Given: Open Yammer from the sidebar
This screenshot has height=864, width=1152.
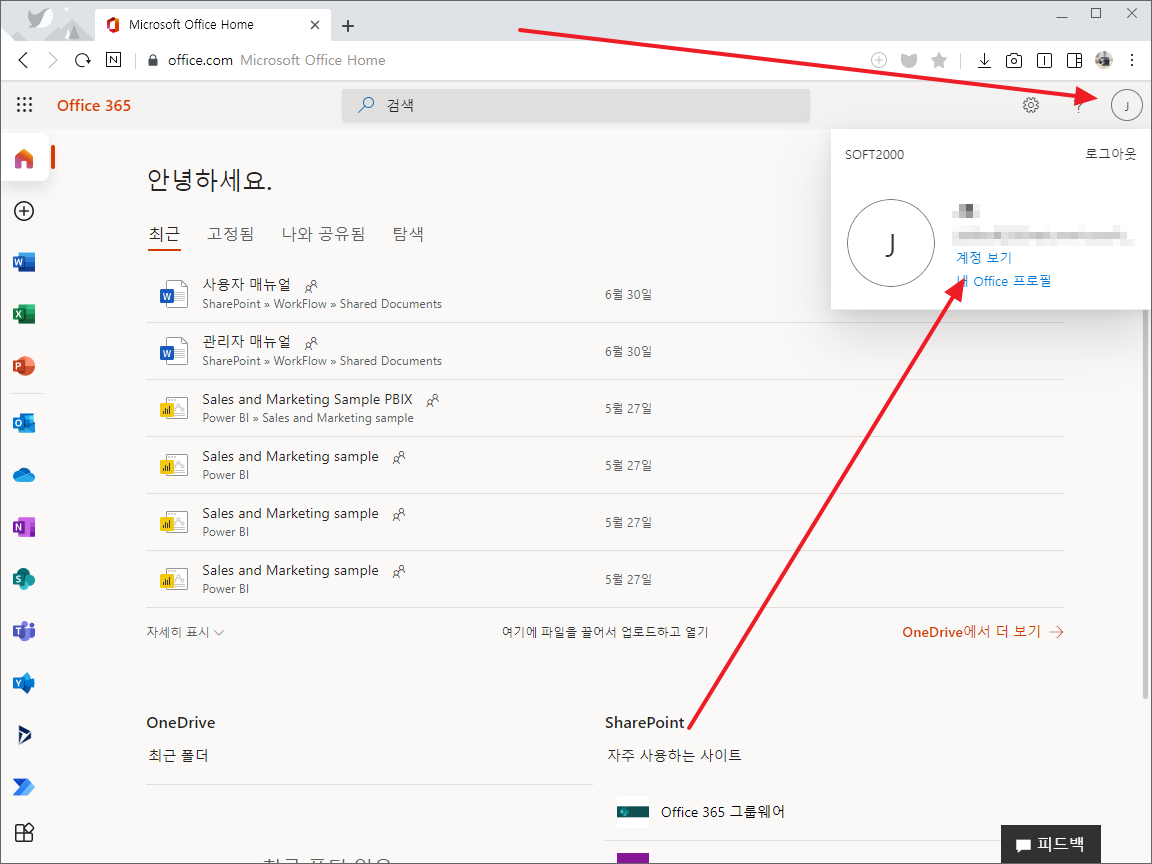Looking at the screenshot, I should coord(24,683).
